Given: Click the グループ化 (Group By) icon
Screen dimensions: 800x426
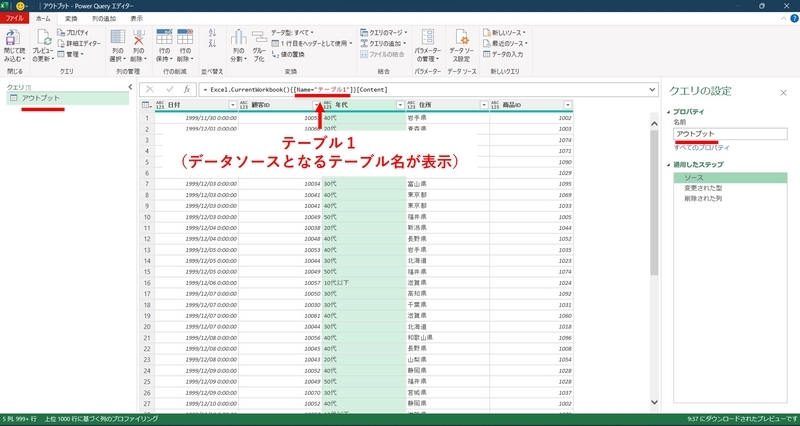Looking at the screenshot, I should [x=259, y=37].
